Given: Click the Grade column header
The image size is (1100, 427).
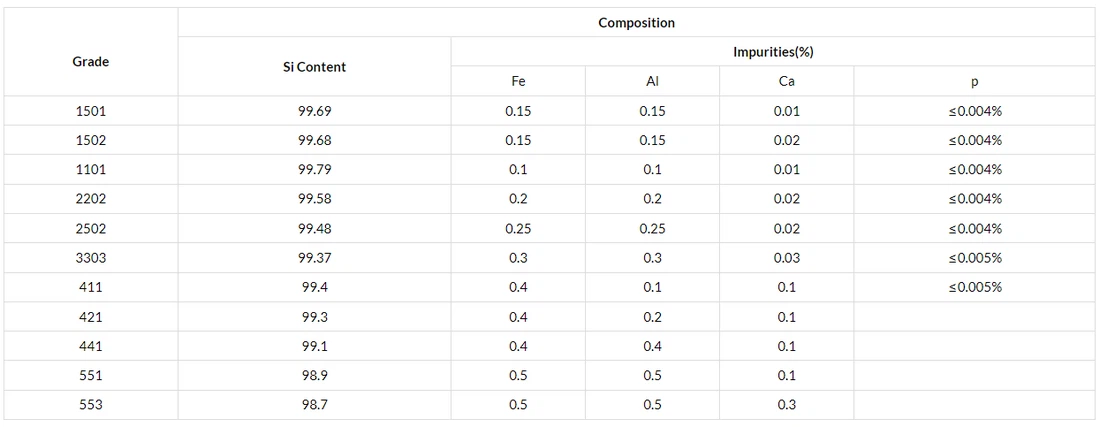Looking at the screenshot, I should tap(91, 62).
